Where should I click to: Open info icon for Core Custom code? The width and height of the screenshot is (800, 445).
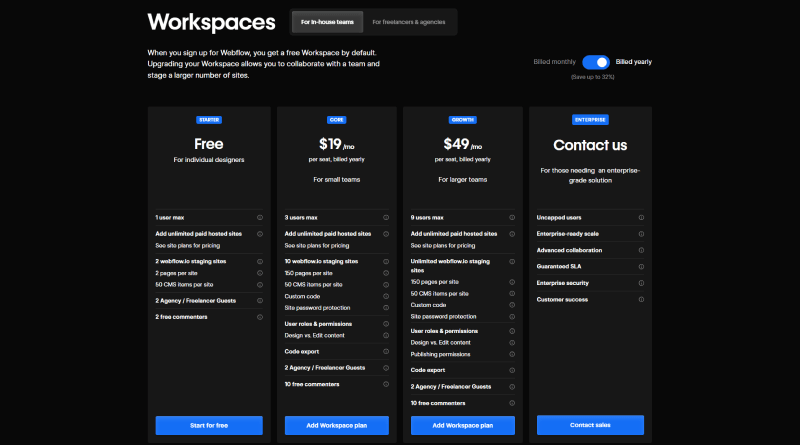(386, 296)
